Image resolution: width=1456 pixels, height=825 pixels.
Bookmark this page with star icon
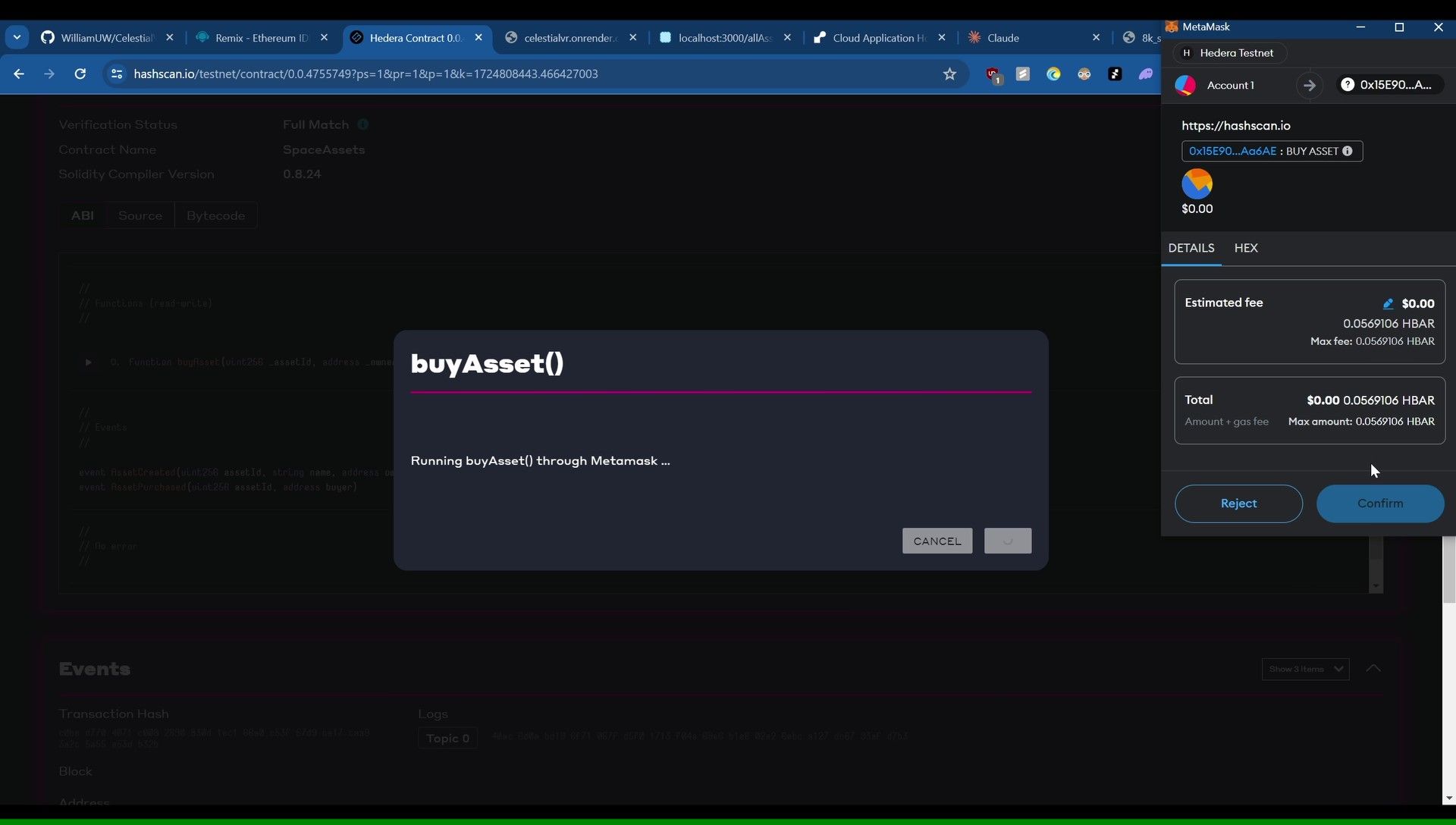[949, 74]
